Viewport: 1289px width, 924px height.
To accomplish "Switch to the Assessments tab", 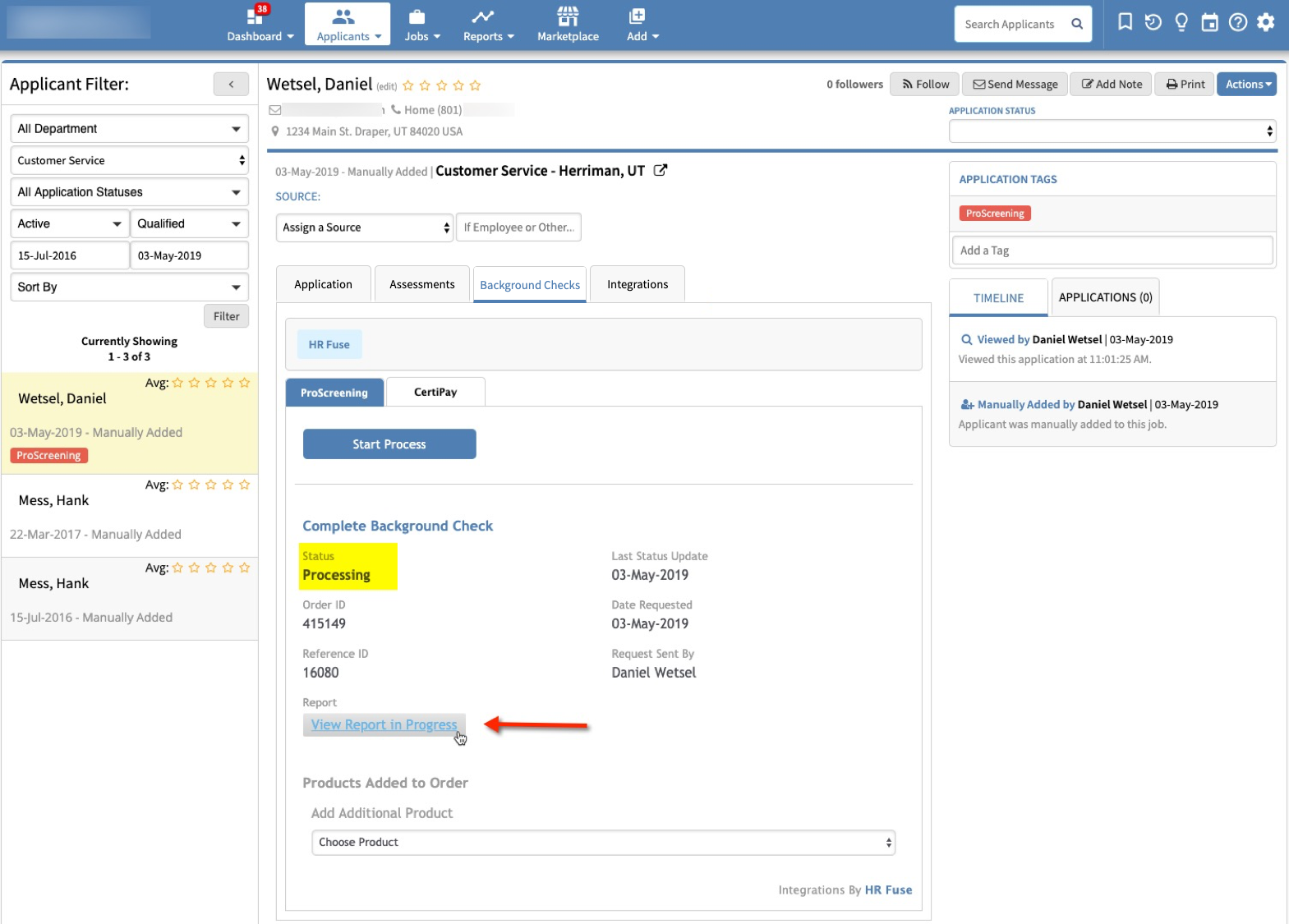I will (421, 284).
